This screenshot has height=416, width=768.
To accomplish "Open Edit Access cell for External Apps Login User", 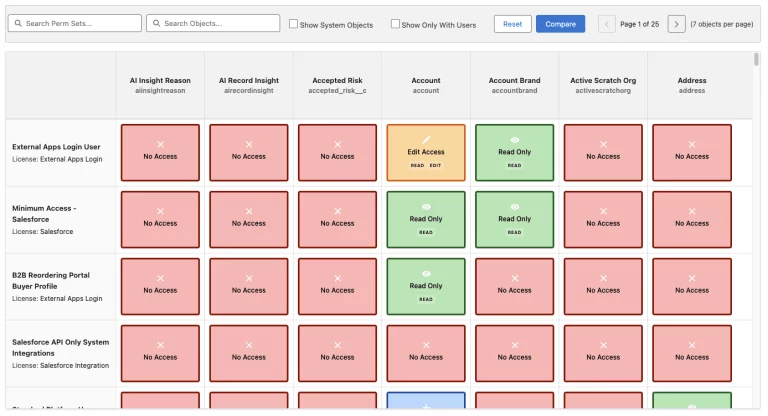I will point(426,152).
